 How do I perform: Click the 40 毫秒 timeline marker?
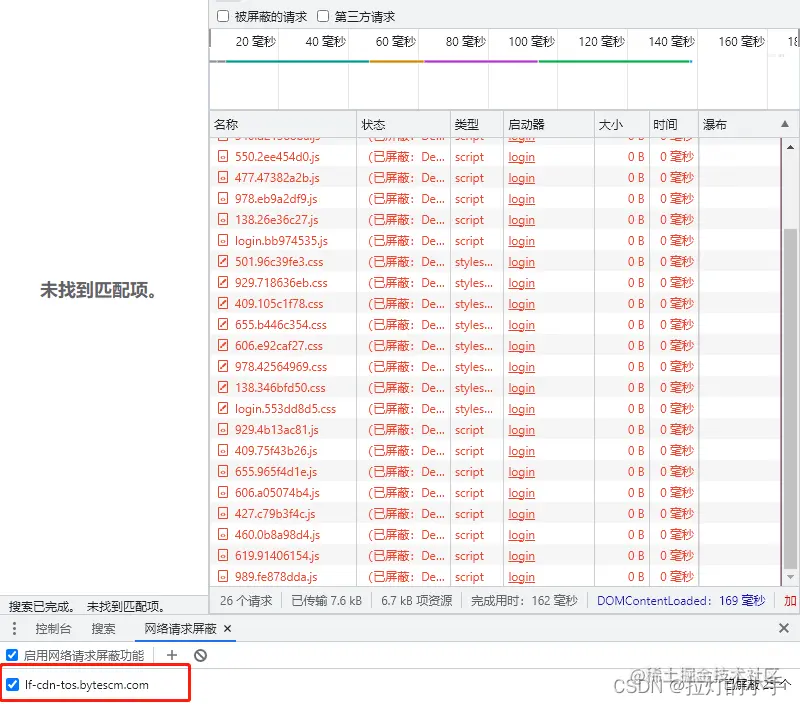[326, 41]
